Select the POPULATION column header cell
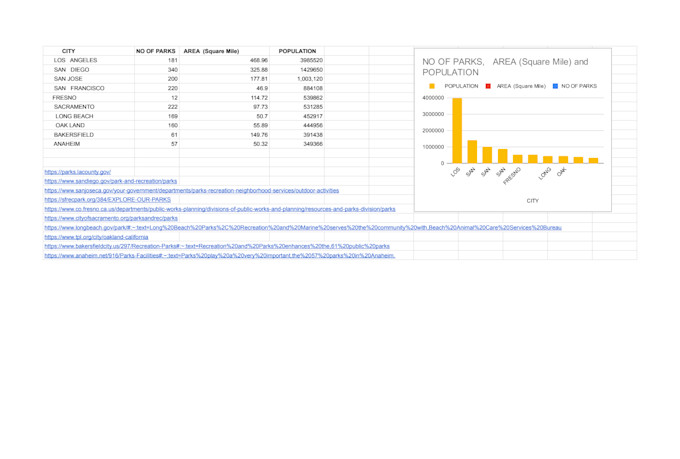680x459 pixels. click(297, 51)
